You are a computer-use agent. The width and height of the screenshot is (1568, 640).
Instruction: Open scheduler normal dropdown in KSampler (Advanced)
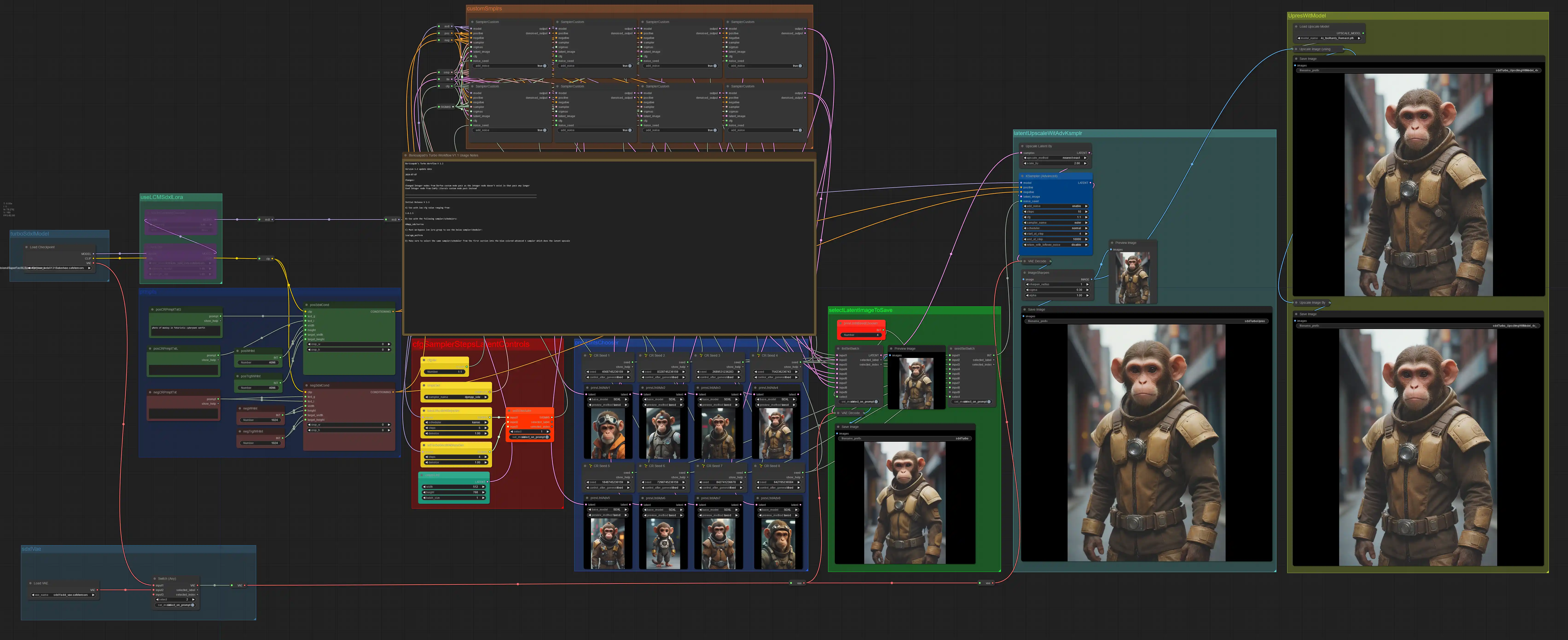pos(1055,228)
